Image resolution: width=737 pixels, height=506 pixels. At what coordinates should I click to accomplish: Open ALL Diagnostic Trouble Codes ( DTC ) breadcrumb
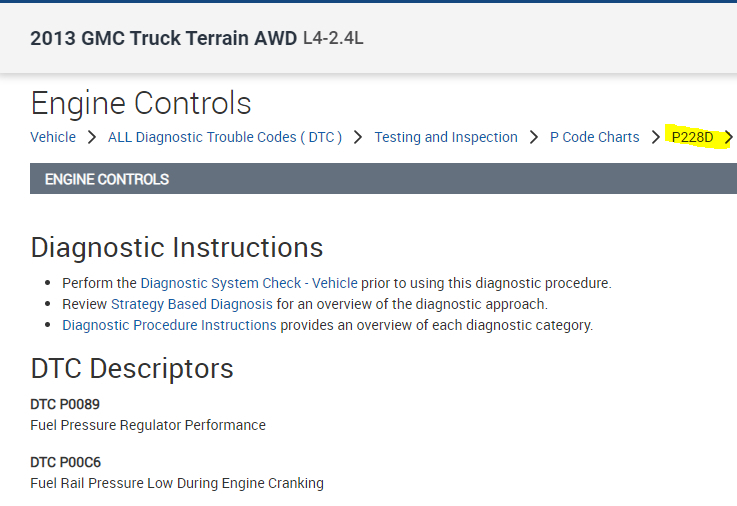pyautogui.click(x=225, y=137)
